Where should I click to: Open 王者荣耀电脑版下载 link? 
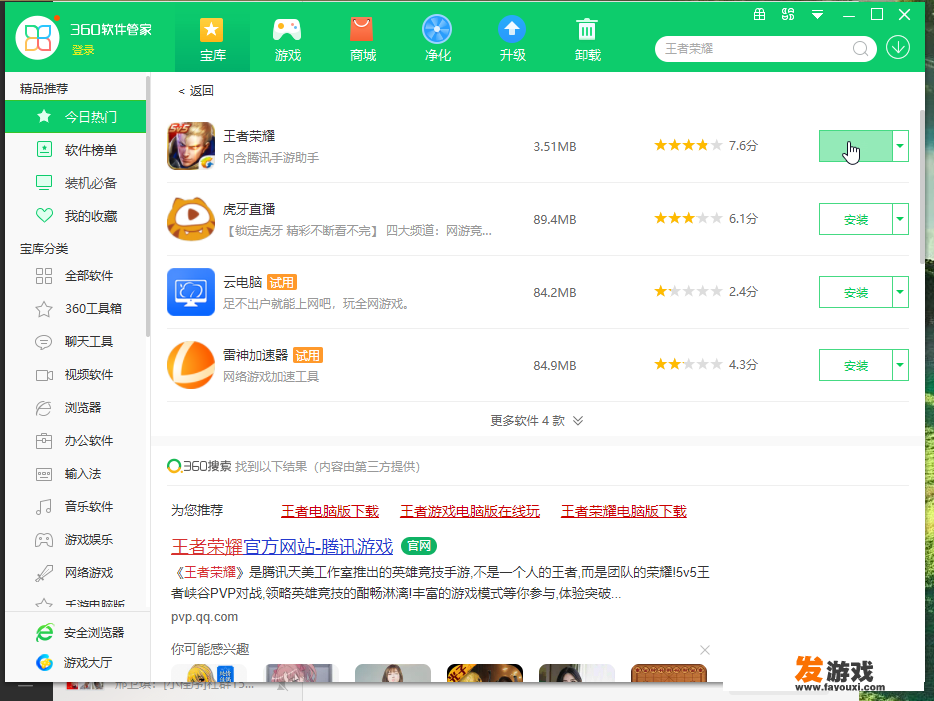point(624,511)
